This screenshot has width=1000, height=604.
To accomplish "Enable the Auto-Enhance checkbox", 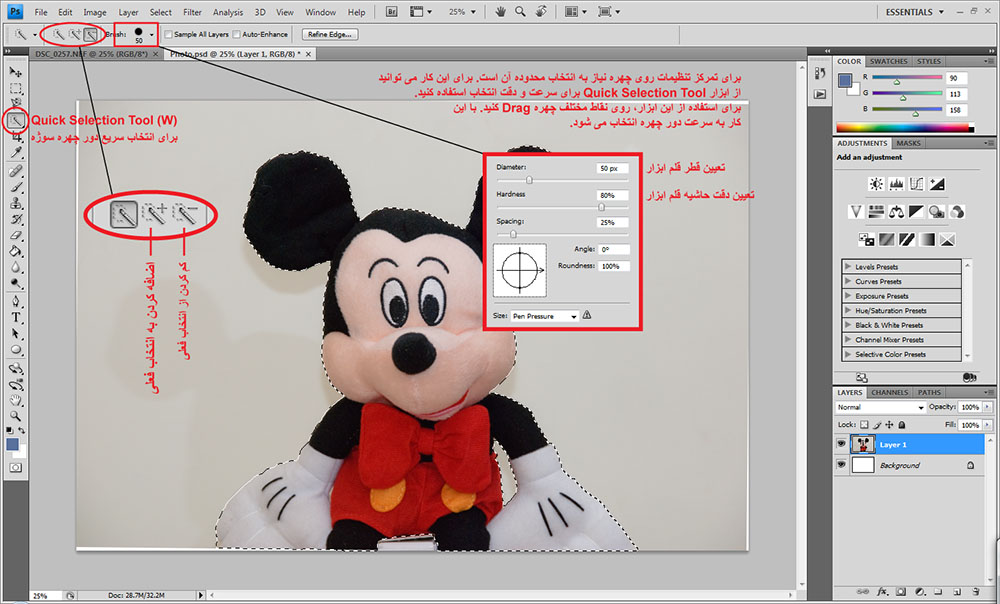I will [237, 34].
